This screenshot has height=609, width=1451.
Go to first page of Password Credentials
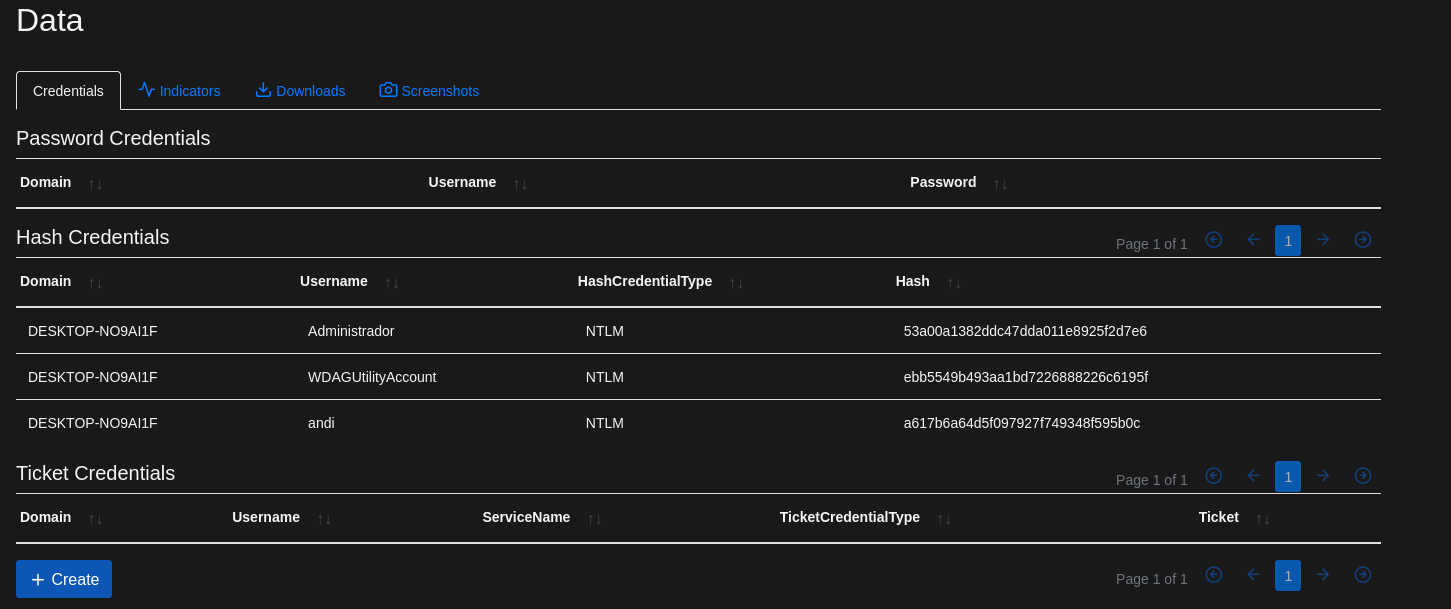coord(1214,240)
